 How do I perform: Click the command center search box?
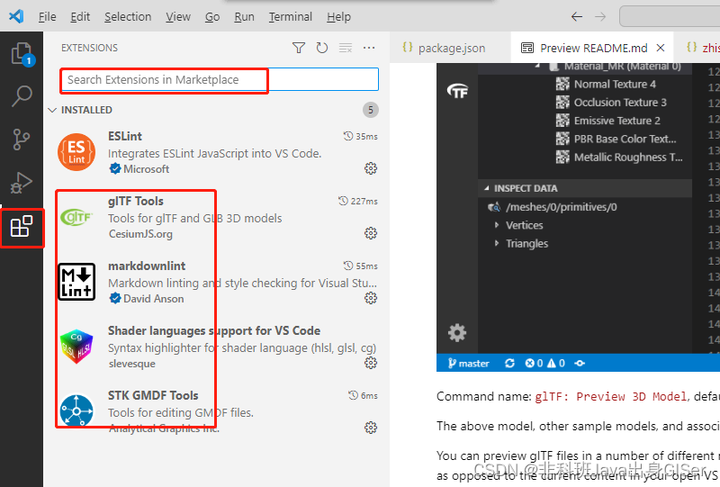tap(669, 17)
